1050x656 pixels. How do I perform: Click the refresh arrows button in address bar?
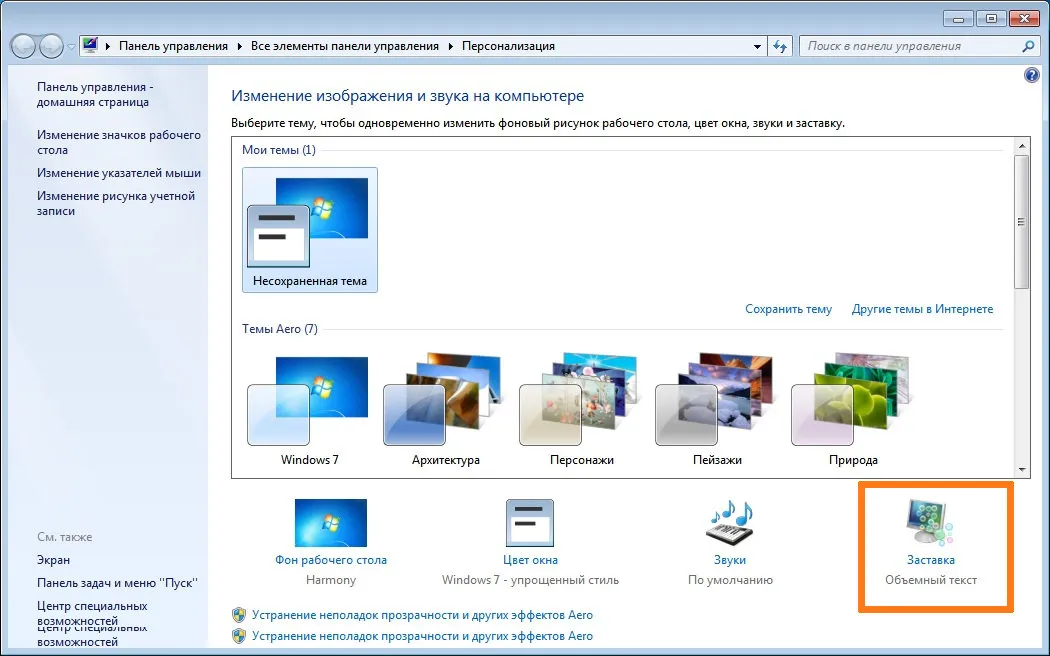pyautogui.click(x=779, y=46)
